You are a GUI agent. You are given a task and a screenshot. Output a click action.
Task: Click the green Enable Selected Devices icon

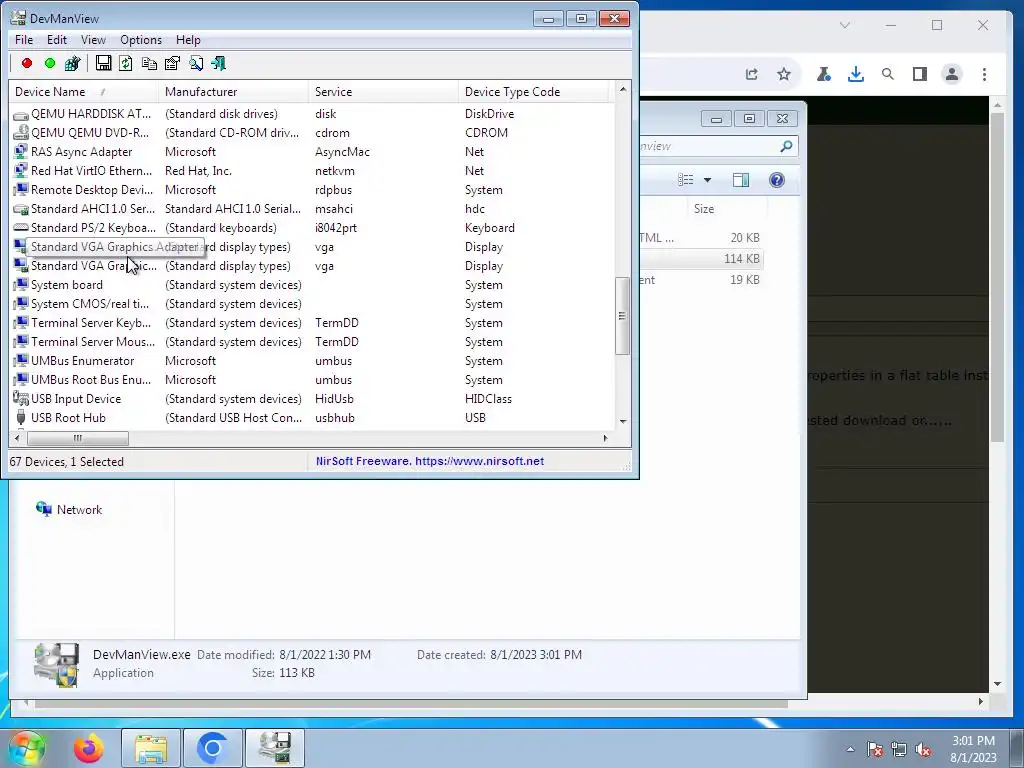(50, 63)
